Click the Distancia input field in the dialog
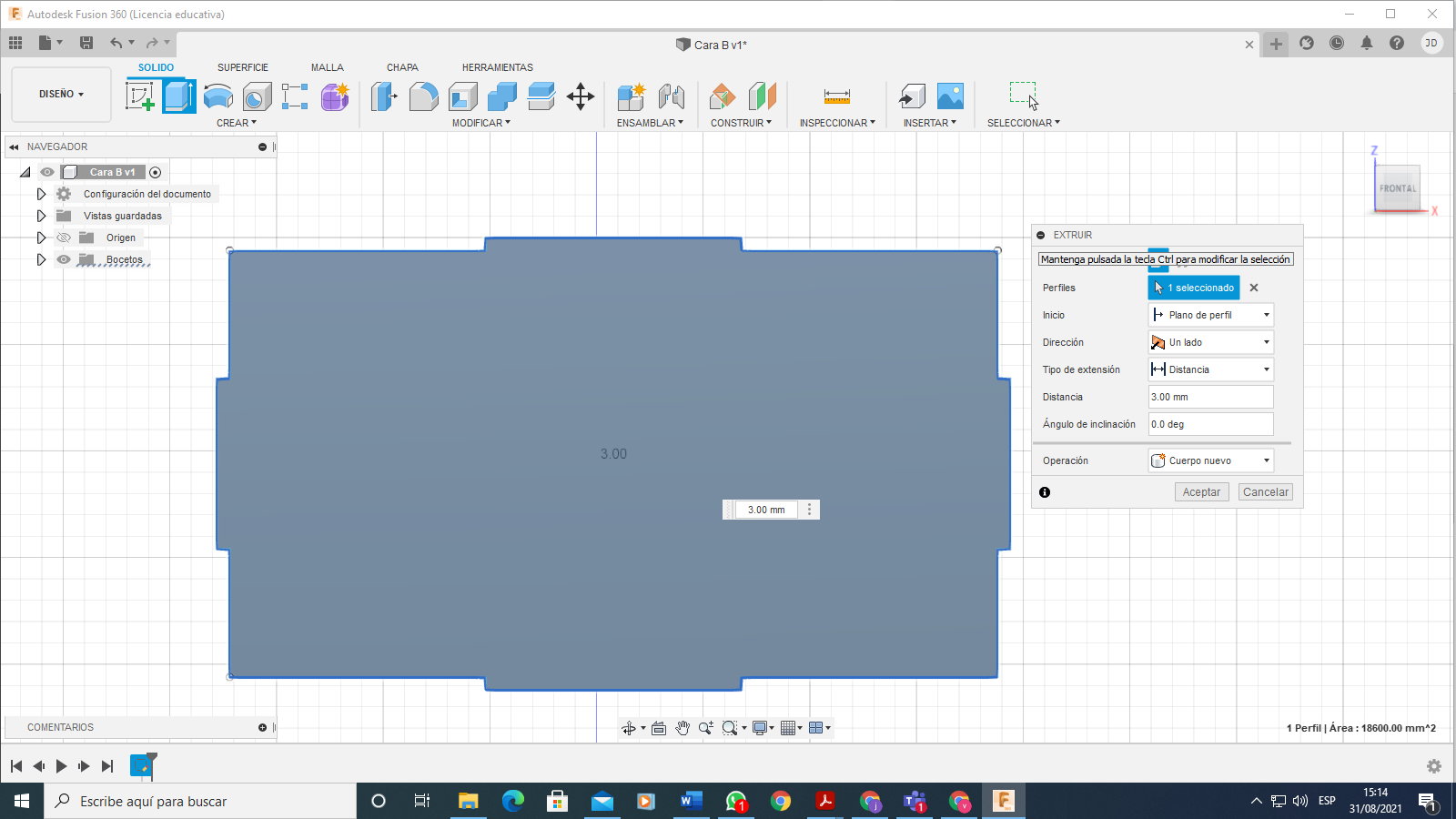Image resolution: width=1456 pixels, height=819 pixels. click(1210, 397)
